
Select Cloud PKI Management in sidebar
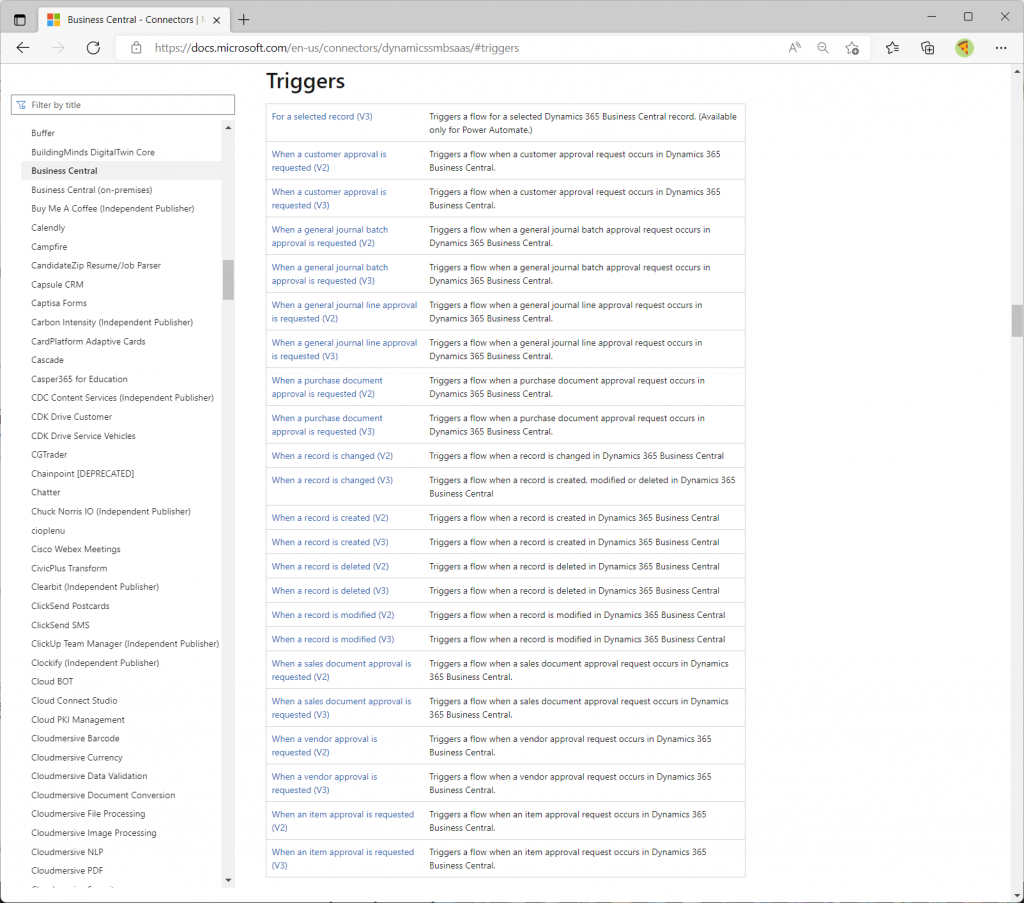coord(78,720)
